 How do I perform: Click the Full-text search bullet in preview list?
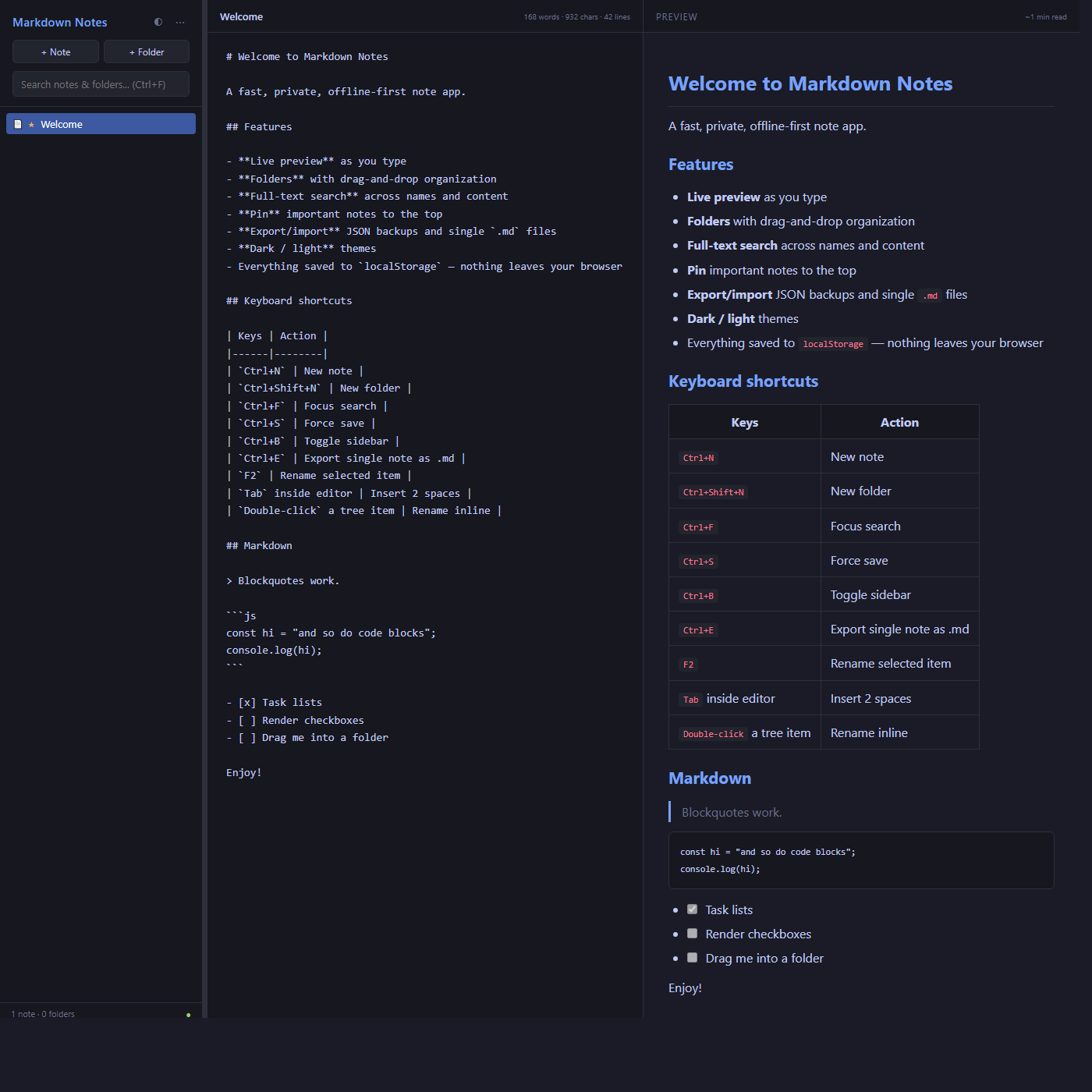pos(806,245)
